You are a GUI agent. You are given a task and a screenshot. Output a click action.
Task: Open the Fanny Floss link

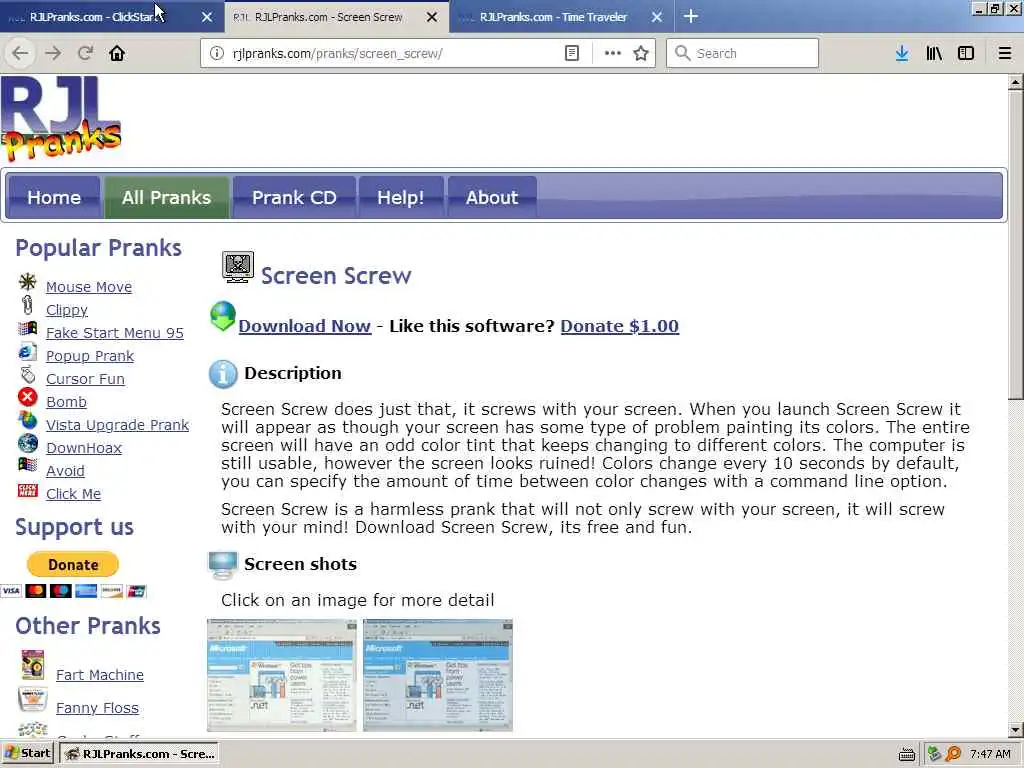click(97, 708)
